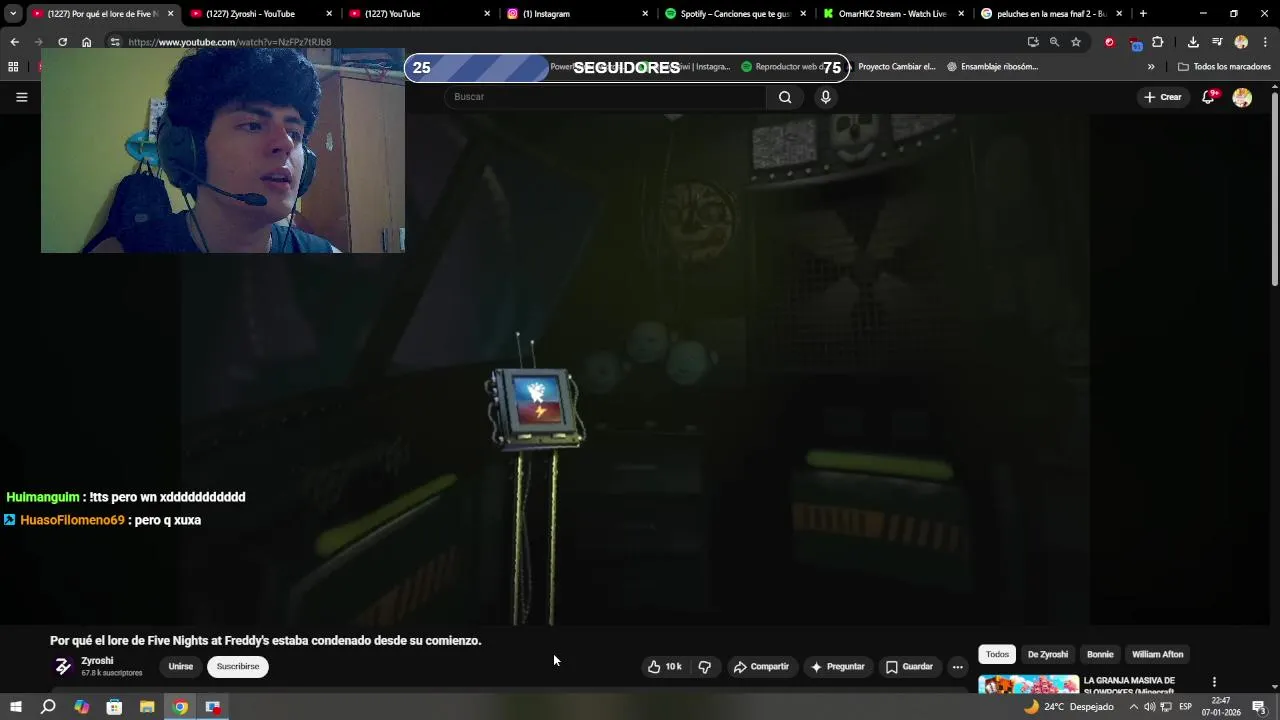
Task: Select the William Afton filter chip
Action: point(1157,654)
